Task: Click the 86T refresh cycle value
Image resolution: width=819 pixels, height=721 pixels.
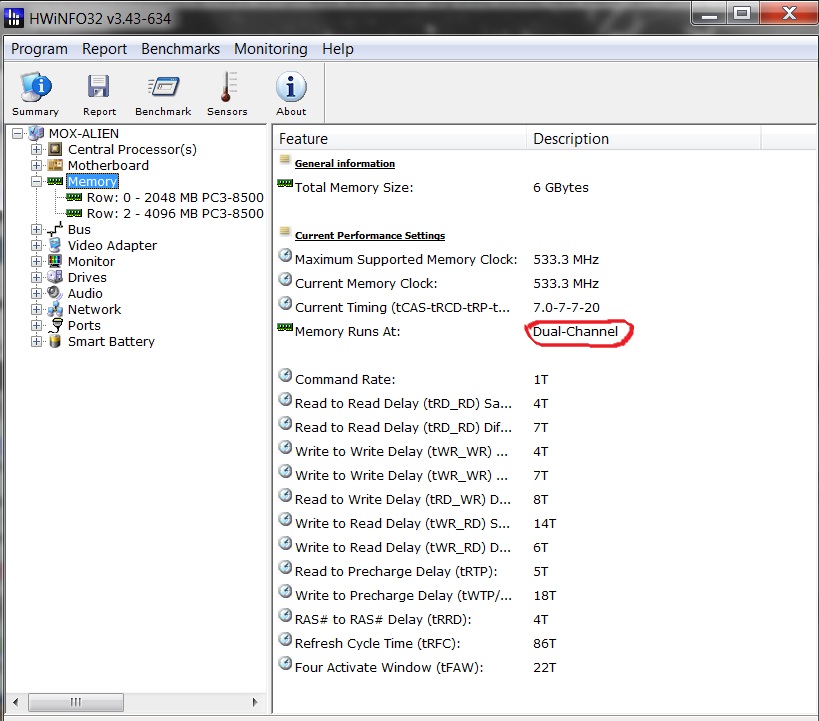Action: pyautogui.click(x=544, y=644)
